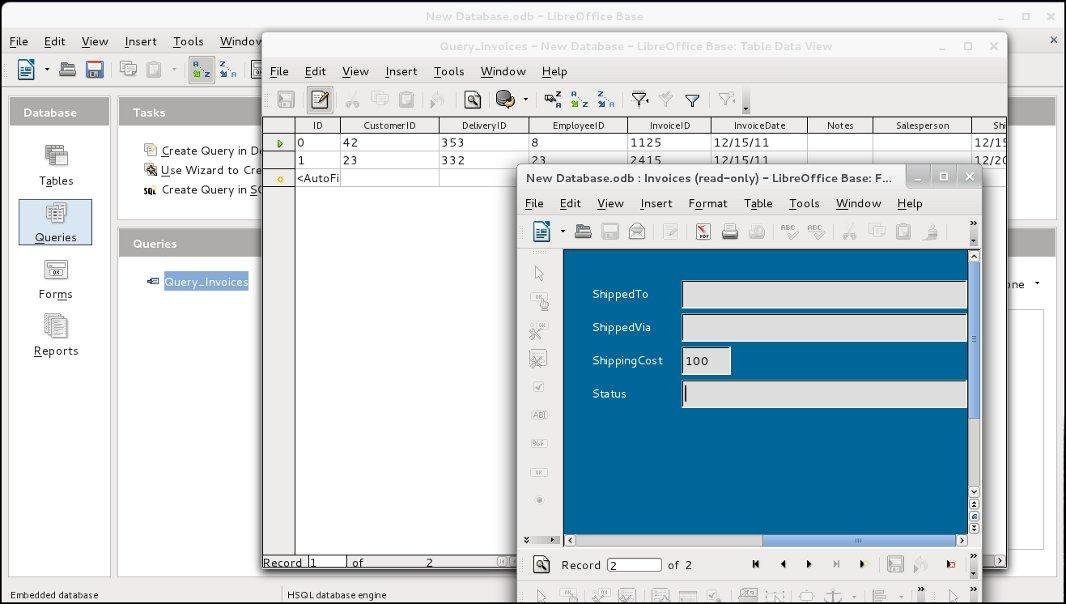This screenshot has width=1066, height=604.
Task: Click the Status input field
Action: click(824, 394)
